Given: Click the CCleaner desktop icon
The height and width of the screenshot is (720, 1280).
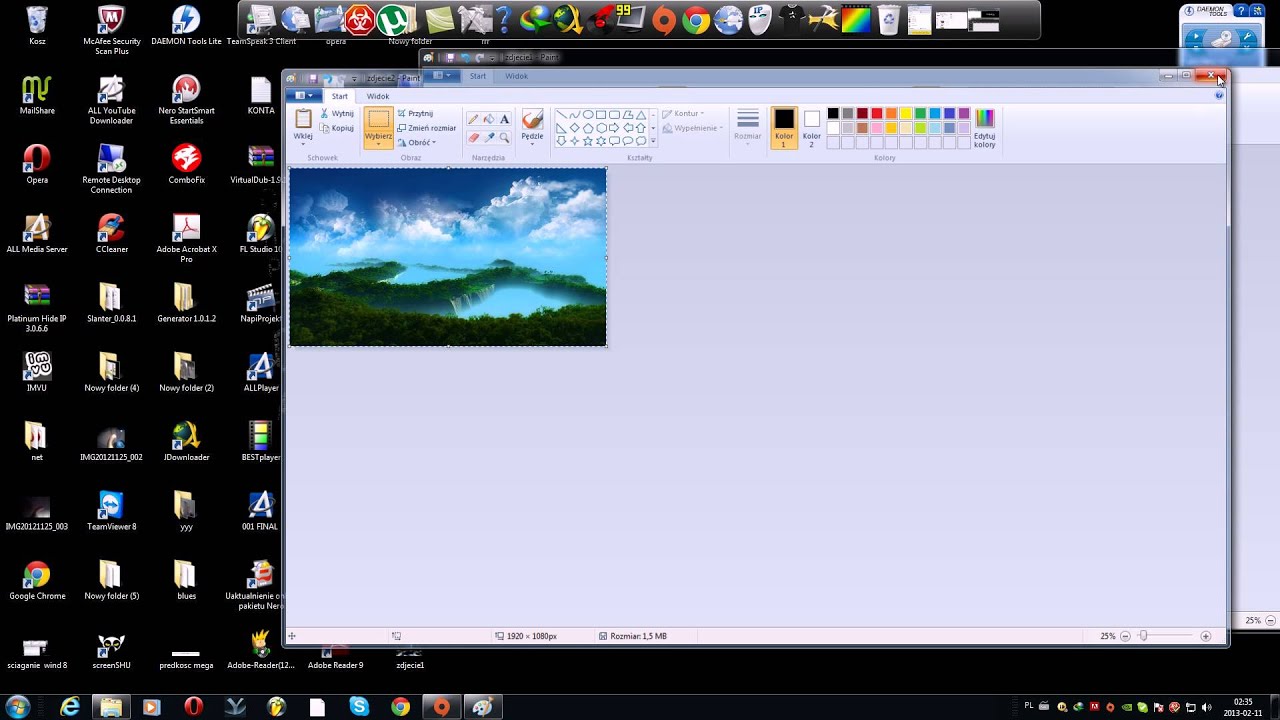Looking at the screenshot, I should [111, 233].
